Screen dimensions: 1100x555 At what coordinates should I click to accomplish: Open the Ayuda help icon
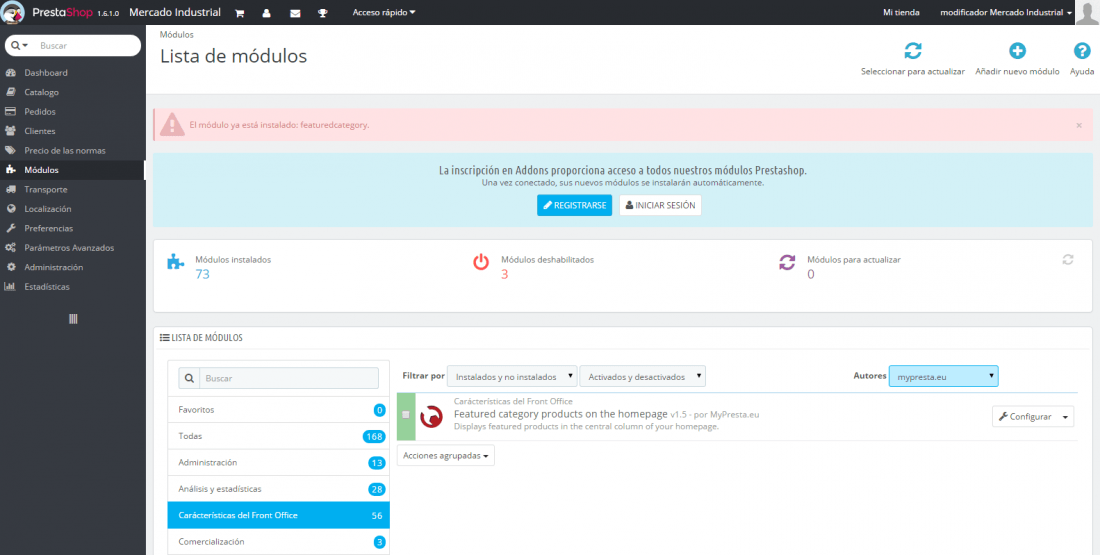[1082, 51]
